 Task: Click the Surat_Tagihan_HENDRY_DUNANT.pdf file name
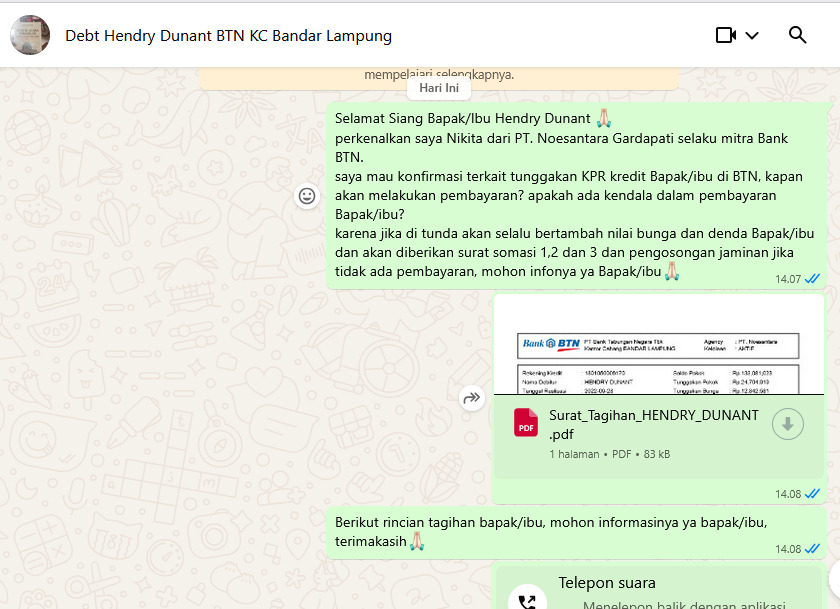(653, 424)
